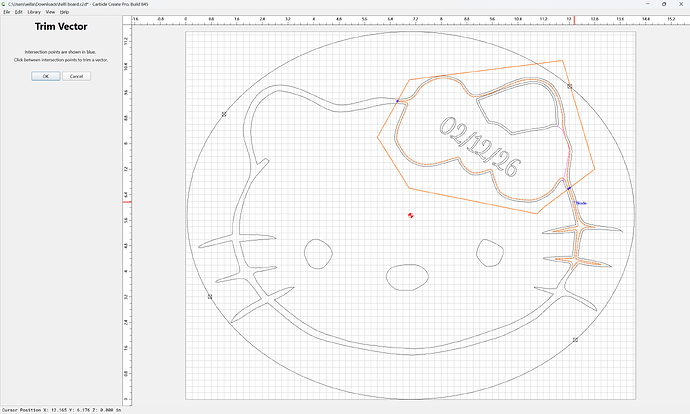
Task: Click the nose oval shape
Action: tap(407, 277)
